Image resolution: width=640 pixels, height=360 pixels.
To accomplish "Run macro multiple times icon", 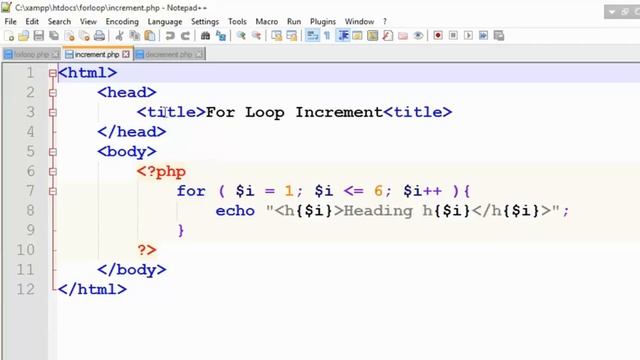I will (483, 36).
